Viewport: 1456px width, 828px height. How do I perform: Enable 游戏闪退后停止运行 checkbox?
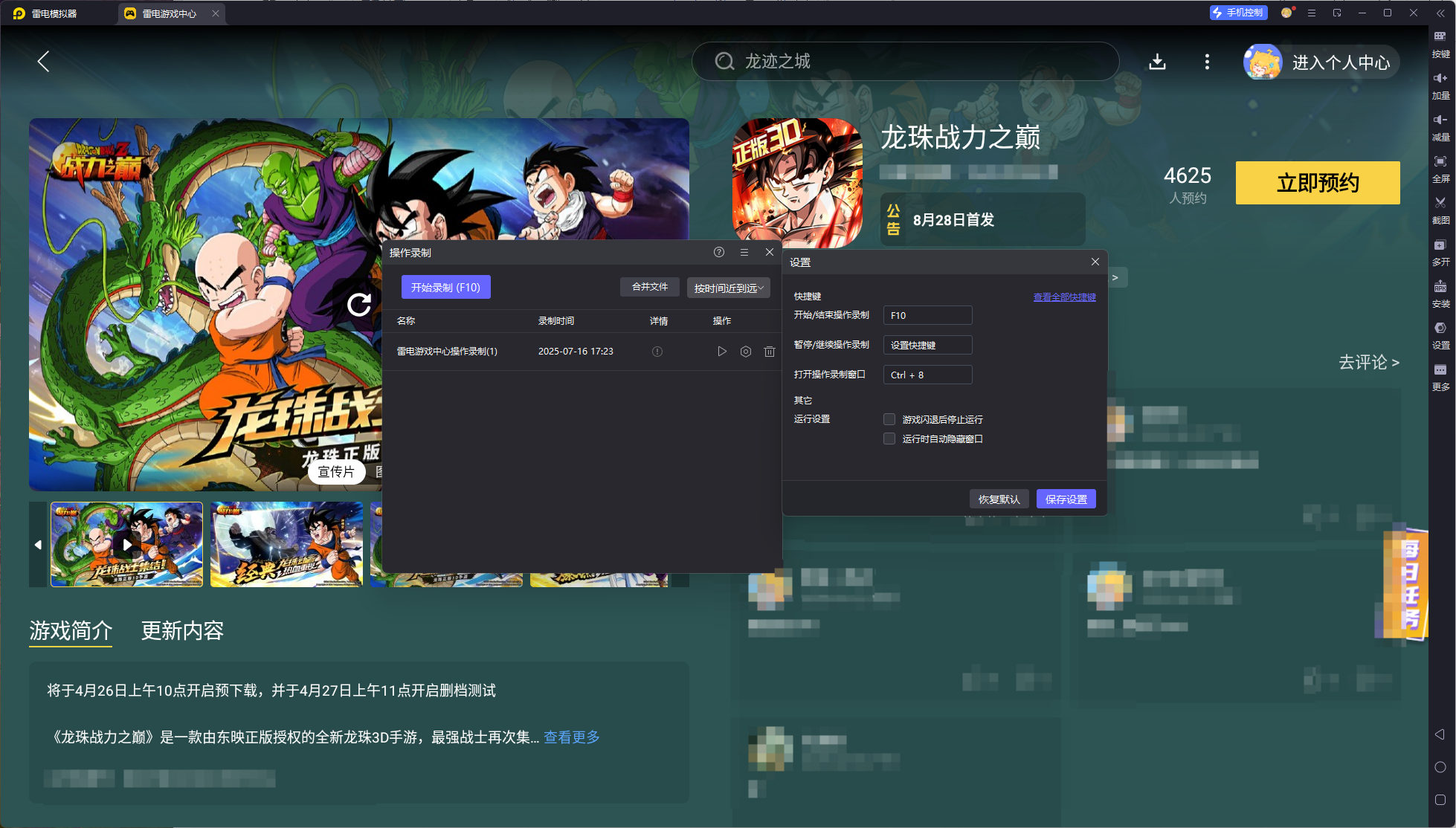pyautogui.click(x=889, y=419)
